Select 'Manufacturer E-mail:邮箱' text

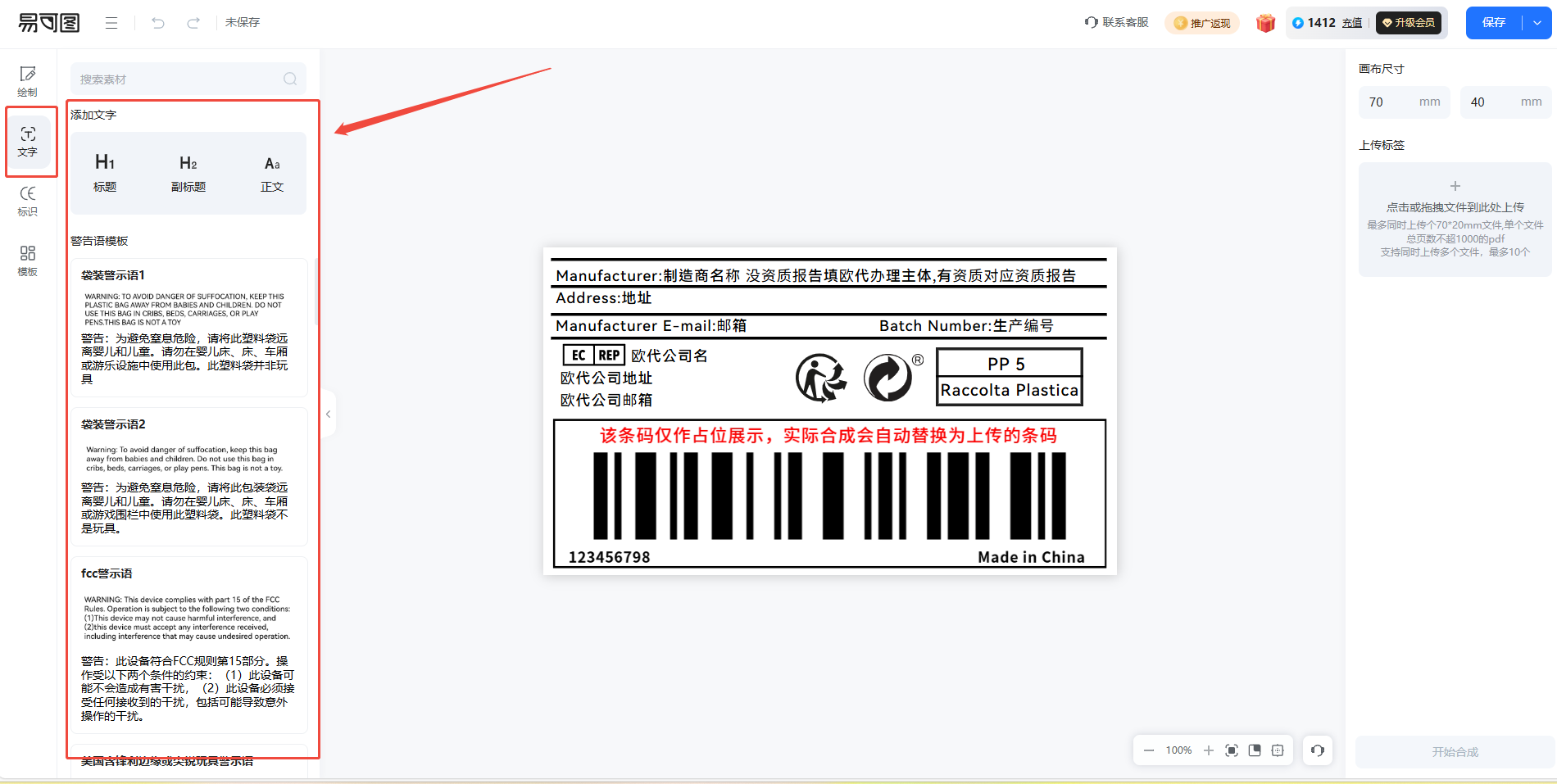651,325
